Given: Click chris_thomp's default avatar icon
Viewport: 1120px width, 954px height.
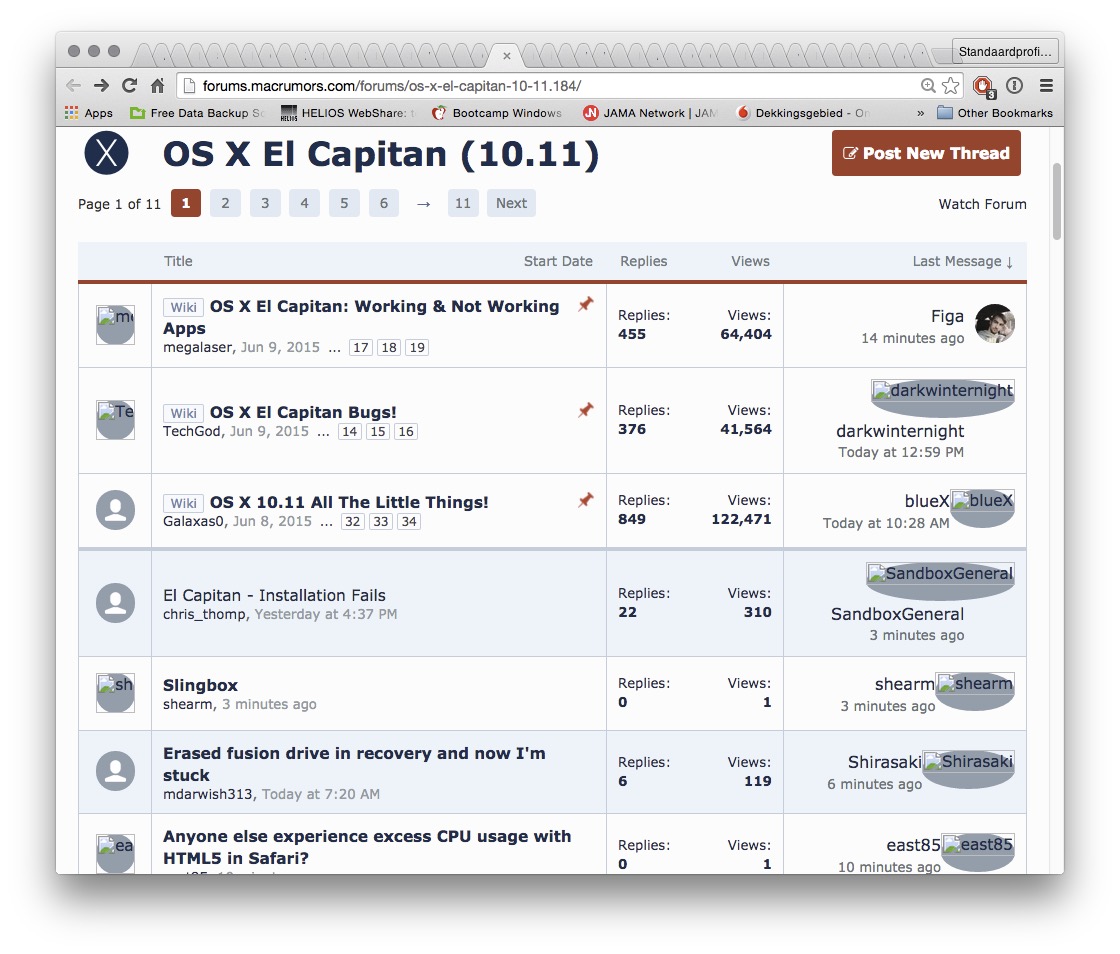Looking at the screenshot, I should [116, 603].
